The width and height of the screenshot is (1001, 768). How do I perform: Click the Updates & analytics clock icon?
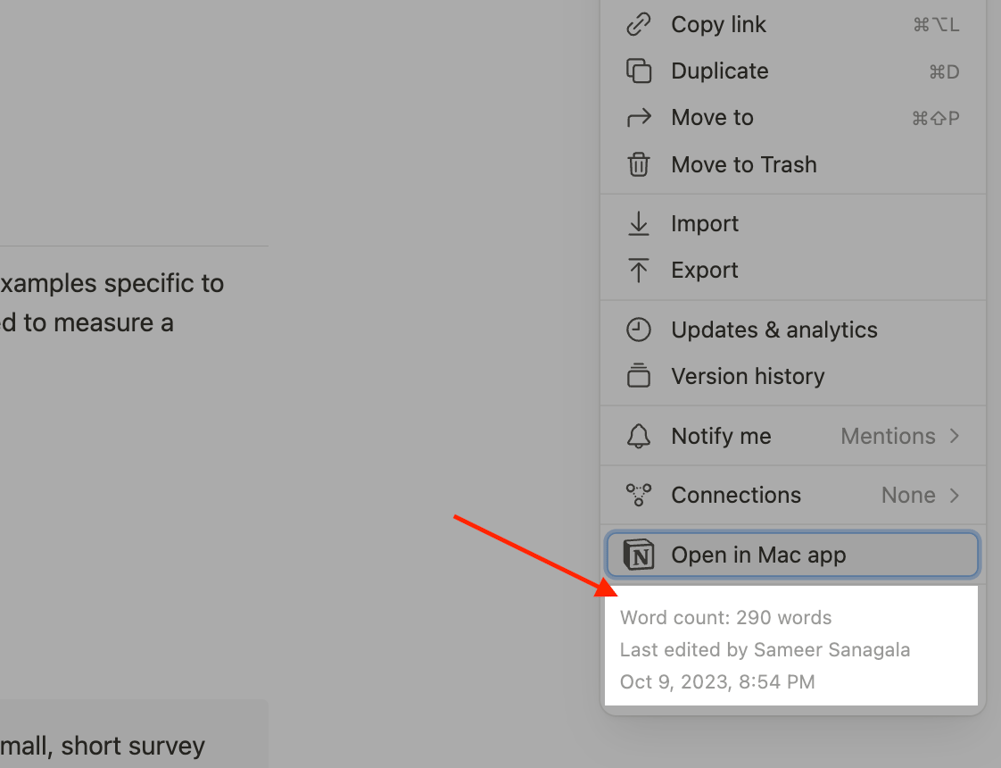[x=638, y=330]
